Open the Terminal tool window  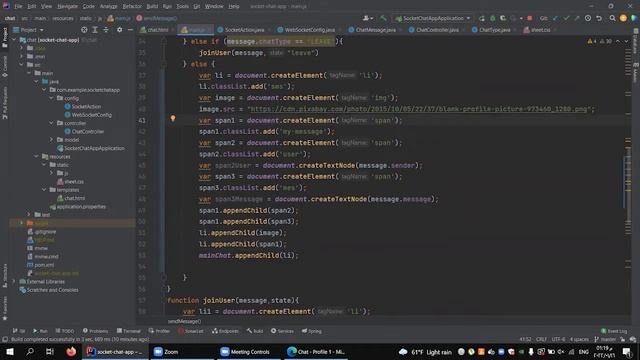(x=129, y=331)
